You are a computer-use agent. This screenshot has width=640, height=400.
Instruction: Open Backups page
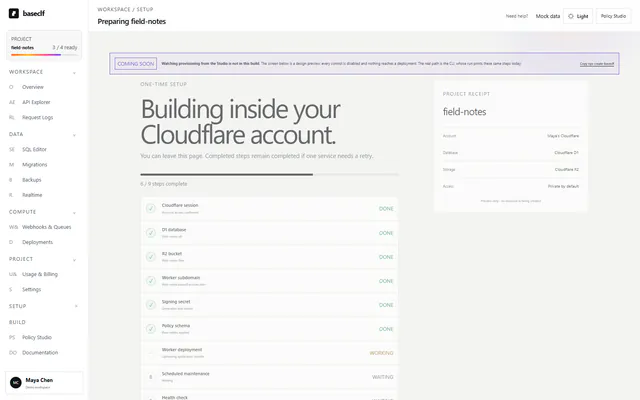point(42,180)
